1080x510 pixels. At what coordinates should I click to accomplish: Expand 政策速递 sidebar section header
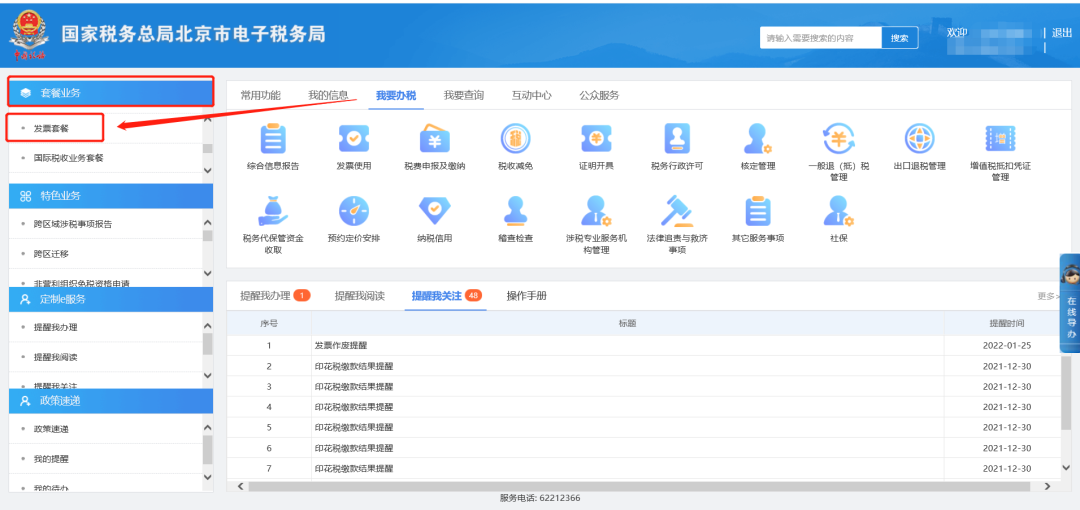click(x=111, y=400)
